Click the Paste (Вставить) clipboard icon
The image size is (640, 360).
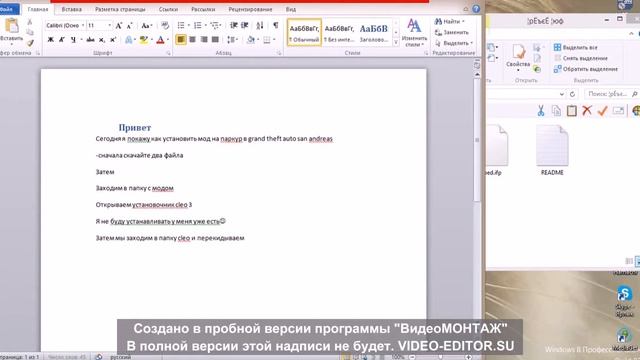click(x=11, y=26)
